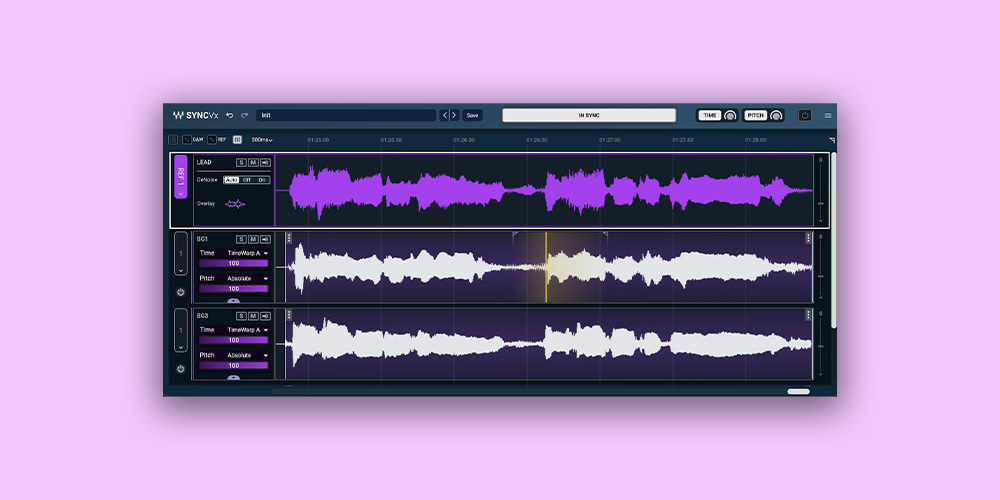This screenshot has width=1000, height=500.
Task: Toggle the main plugin power button
Action: [x=805, y=115]
